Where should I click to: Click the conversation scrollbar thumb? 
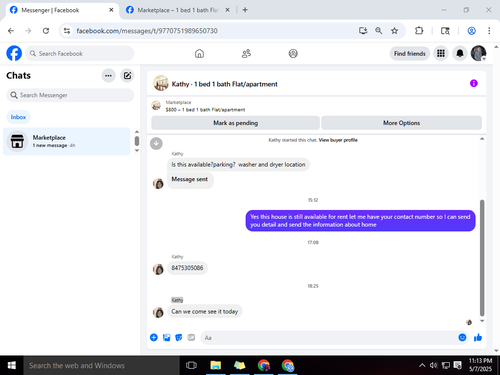(x=482, y=258)
